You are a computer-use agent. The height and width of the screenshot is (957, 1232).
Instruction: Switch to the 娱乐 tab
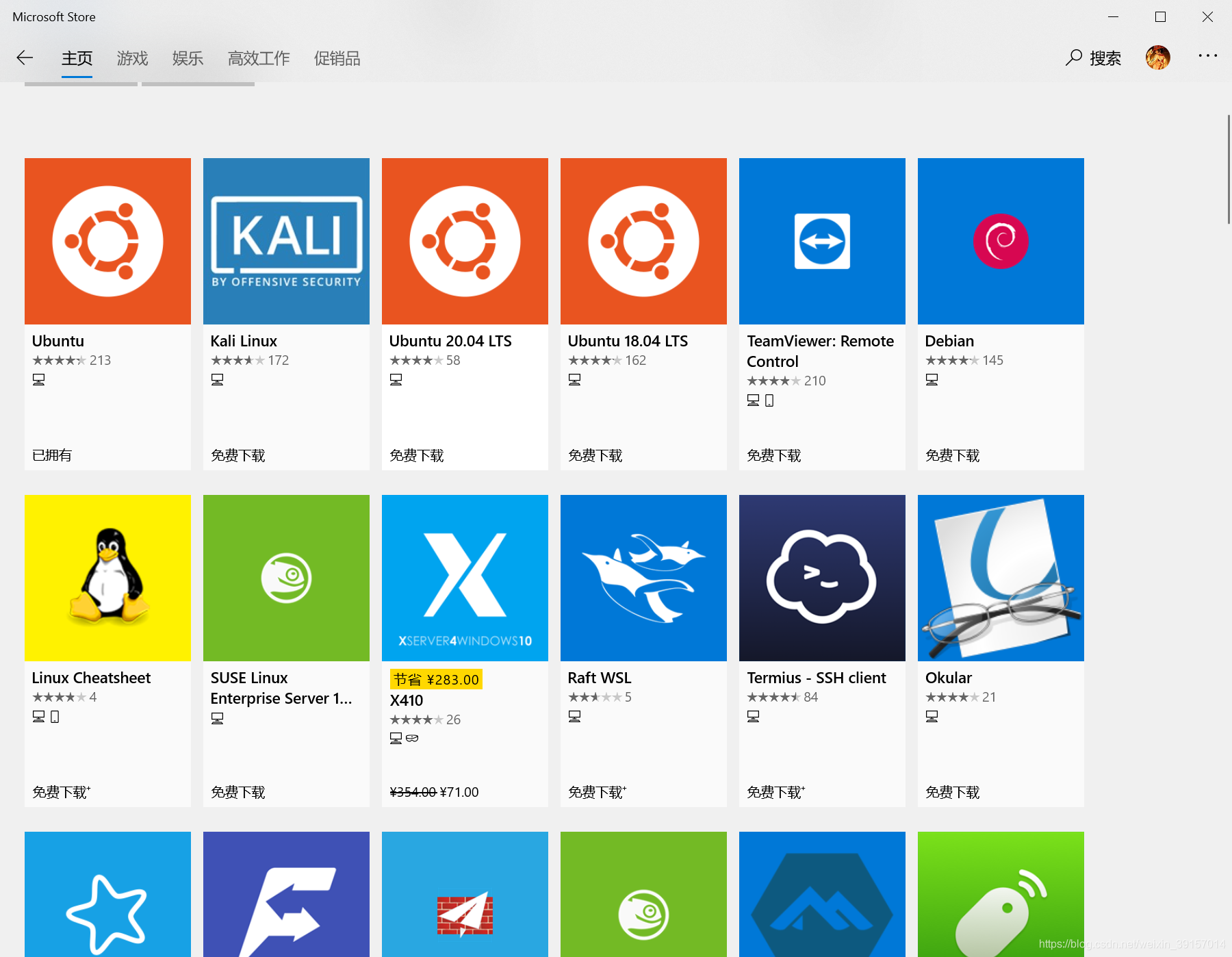tap(188, 58)
